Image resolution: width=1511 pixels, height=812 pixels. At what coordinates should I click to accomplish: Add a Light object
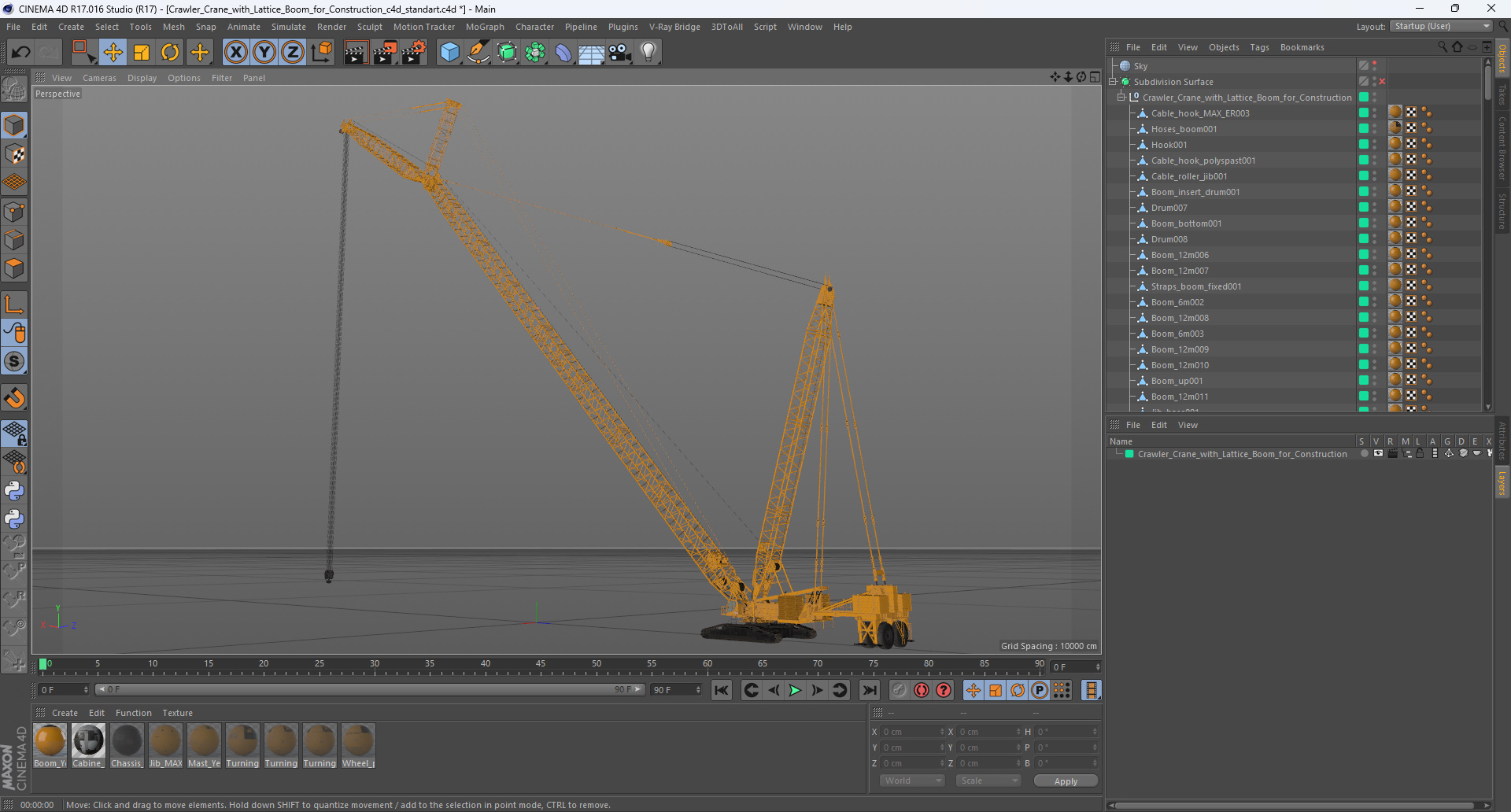click(x=648, y=53)
